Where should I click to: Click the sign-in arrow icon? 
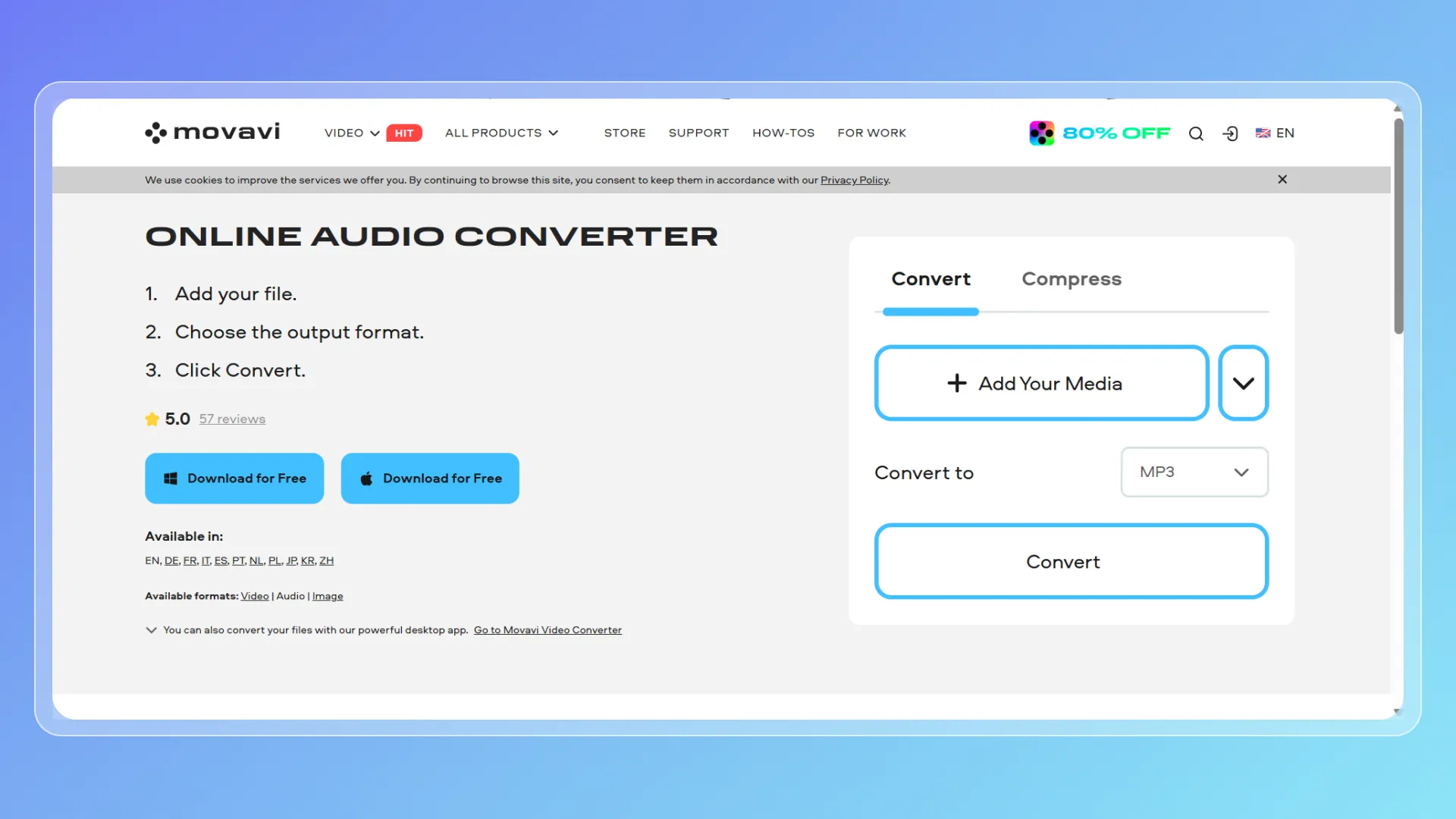(1230, 133)
